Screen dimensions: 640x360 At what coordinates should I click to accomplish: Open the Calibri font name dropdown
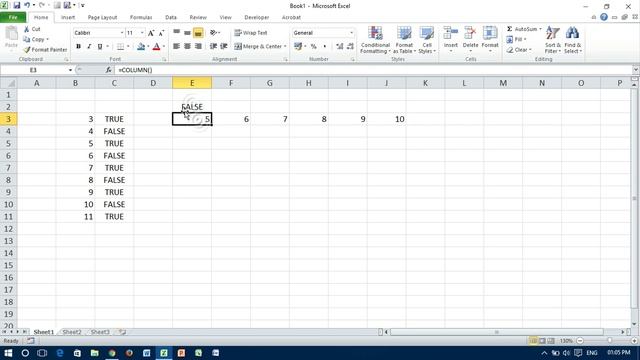[x=122, y=33]
